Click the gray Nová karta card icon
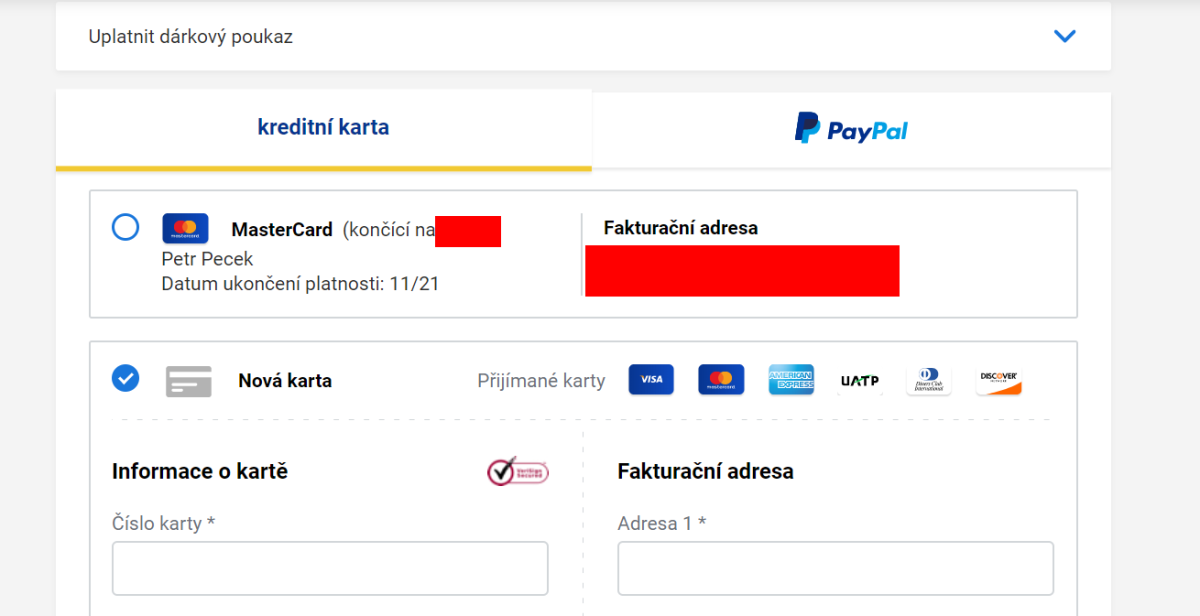Screen dimensions: 1200x616 point(189,381)
